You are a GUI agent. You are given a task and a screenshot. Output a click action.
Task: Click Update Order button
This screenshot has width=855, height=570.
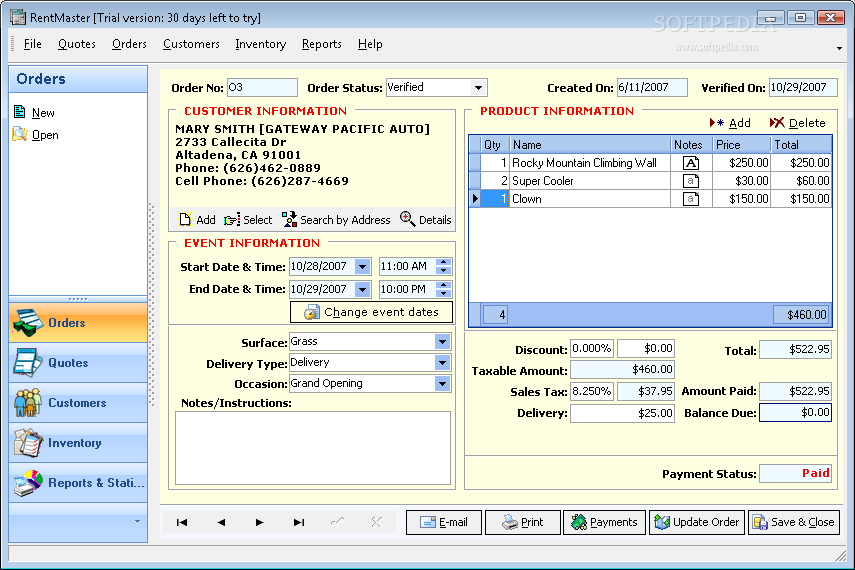tap(697, 523)
